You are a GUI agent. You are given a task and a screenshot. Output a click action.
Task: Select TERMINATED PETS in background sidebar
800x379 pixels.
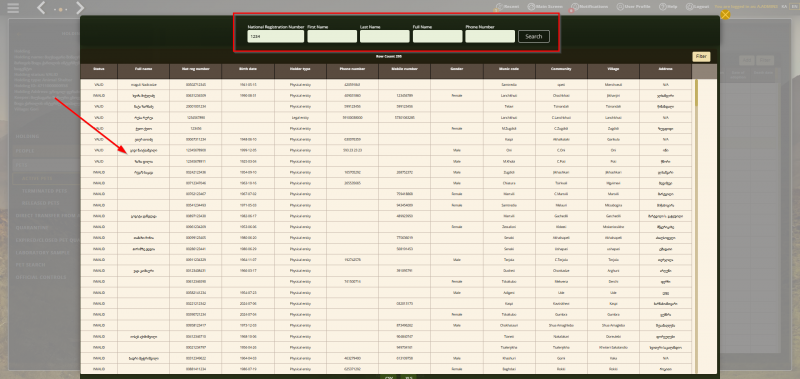(44, 191)
